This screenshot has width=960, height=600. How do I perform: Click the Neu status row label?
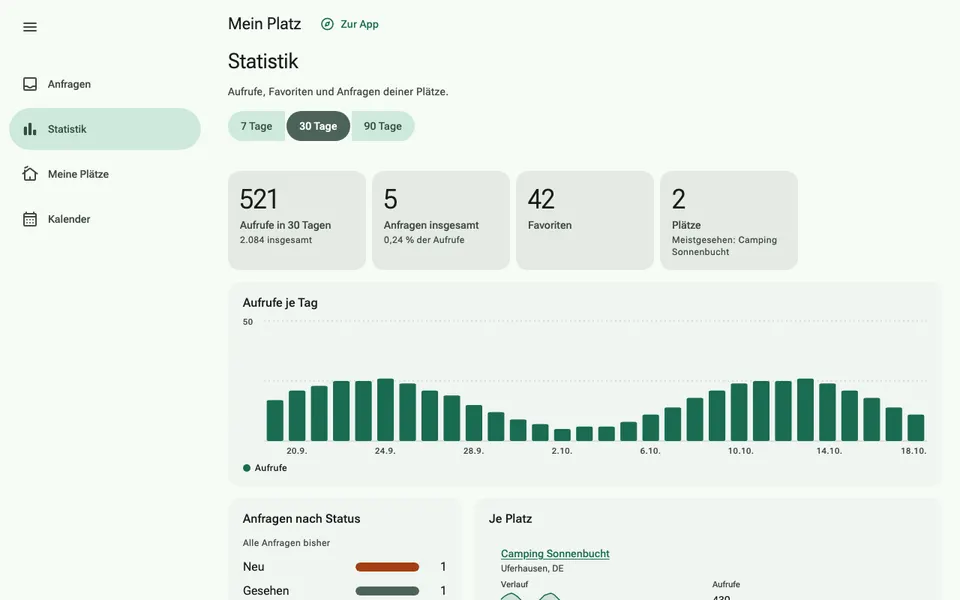(253, 567)
